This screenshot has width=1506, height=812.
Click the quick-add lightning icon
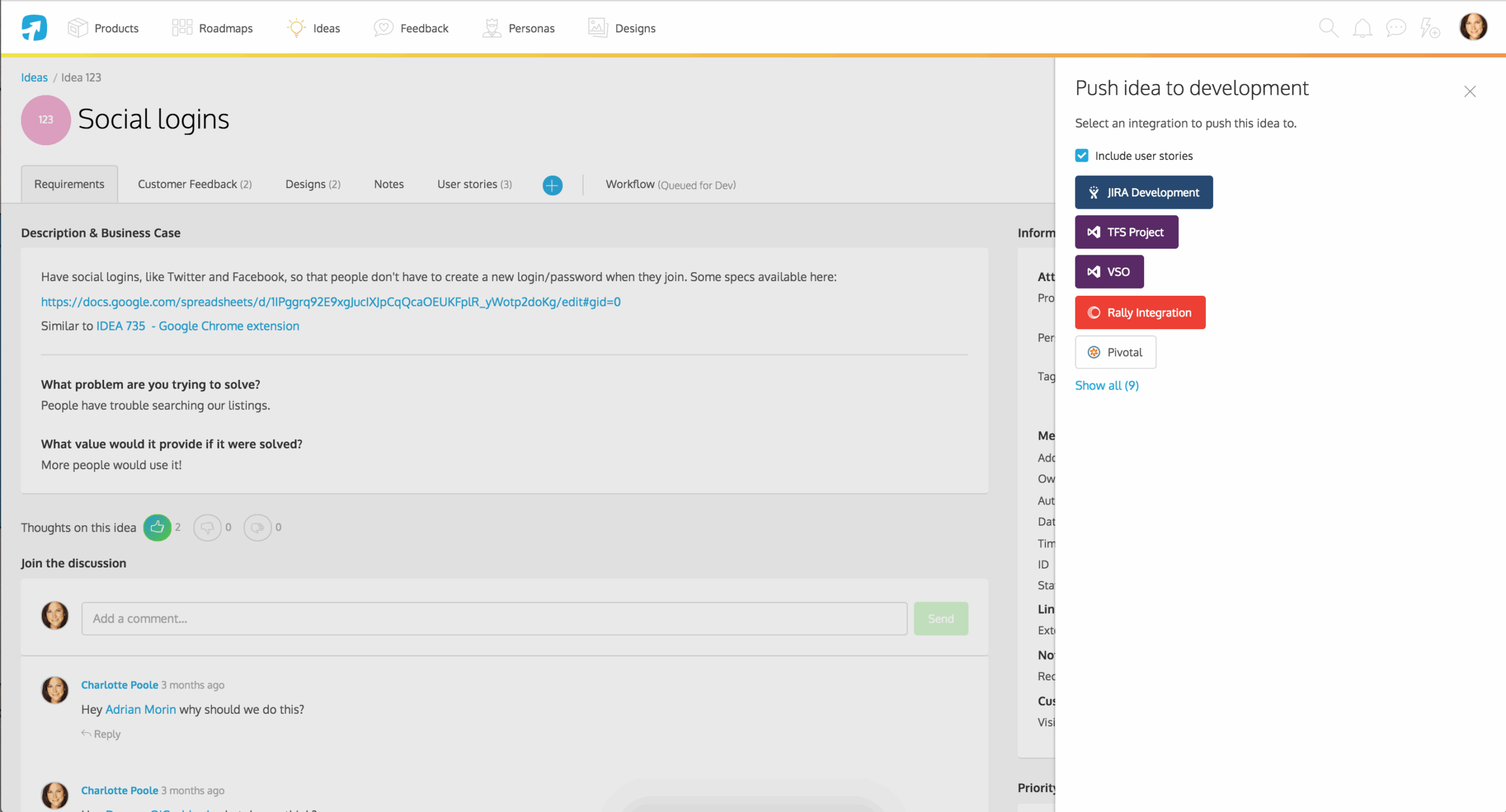click(x=1430, y=28)
